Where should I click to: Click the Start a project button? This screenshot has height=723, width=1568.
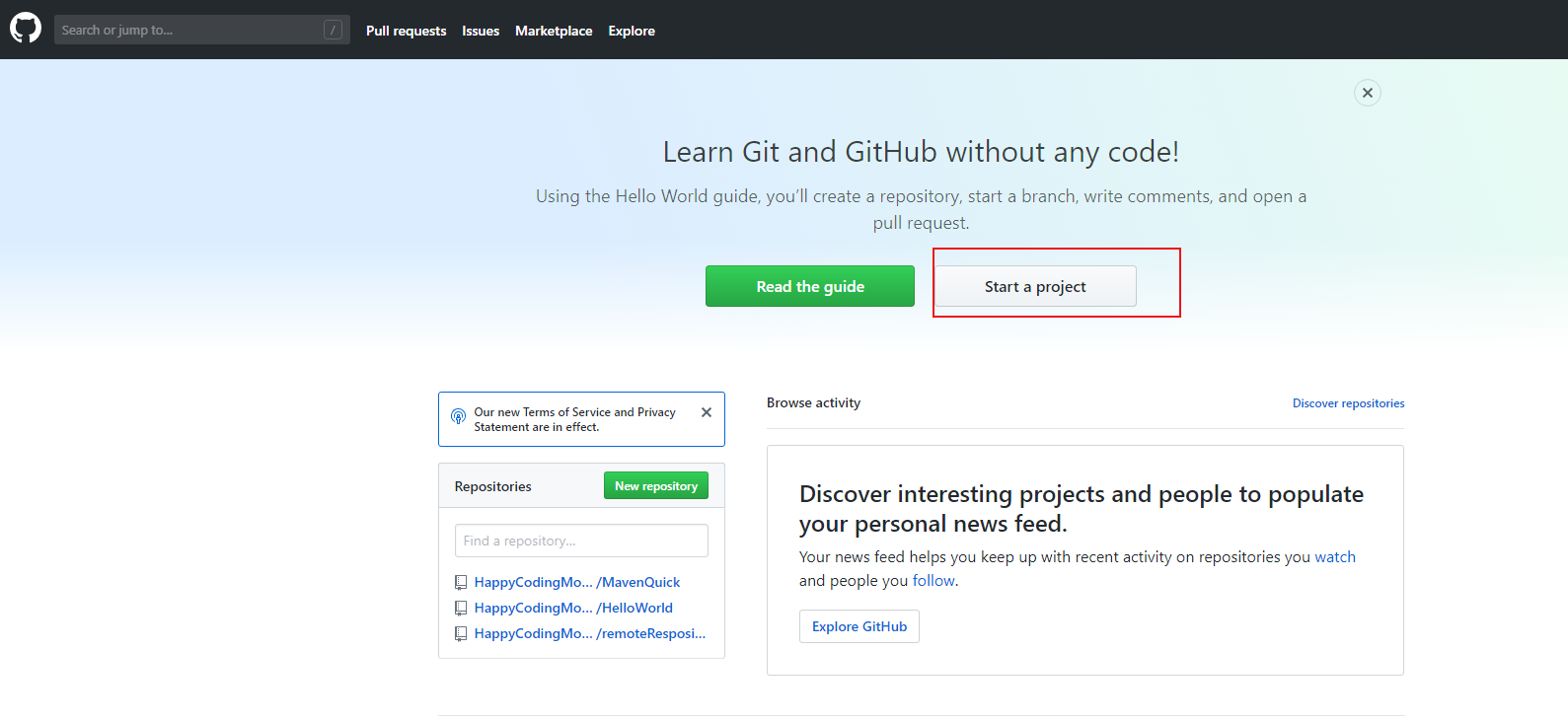1035,286
